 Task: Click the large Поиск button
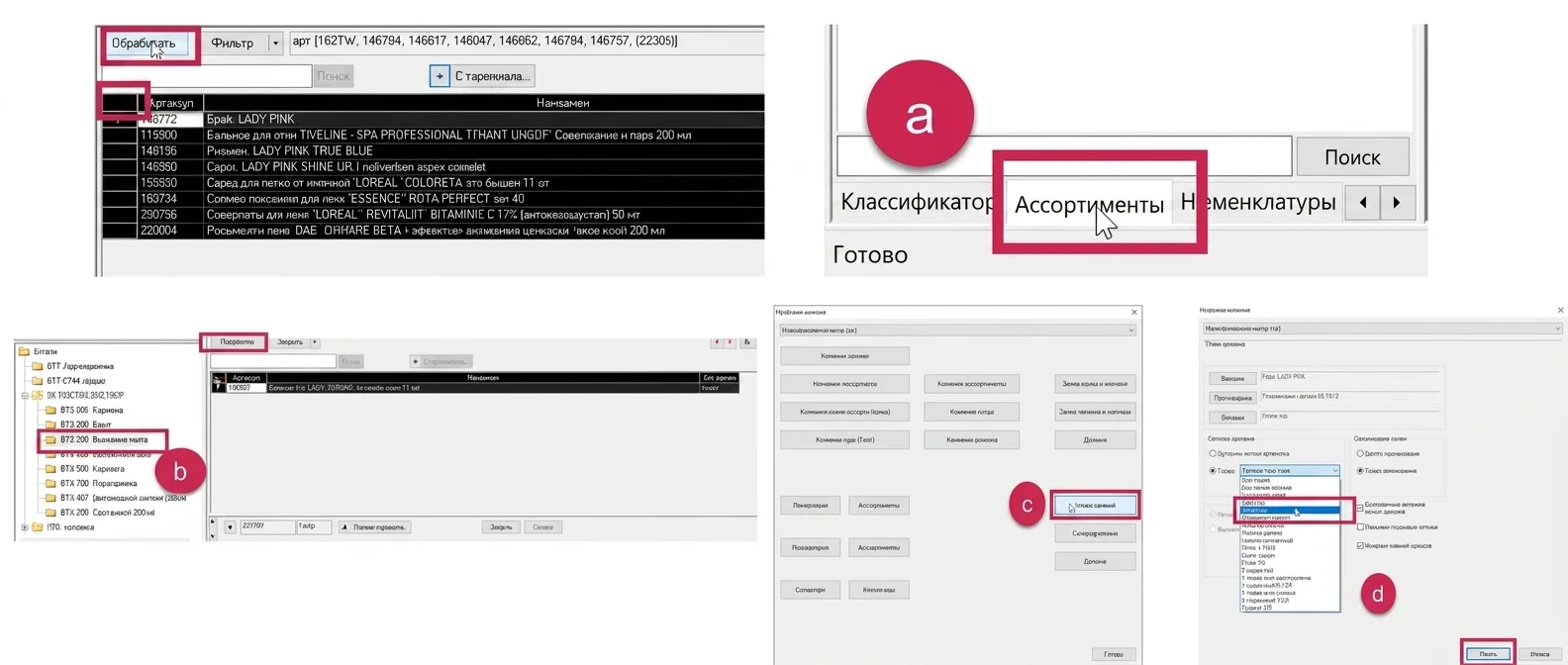tap(1352, 157)
